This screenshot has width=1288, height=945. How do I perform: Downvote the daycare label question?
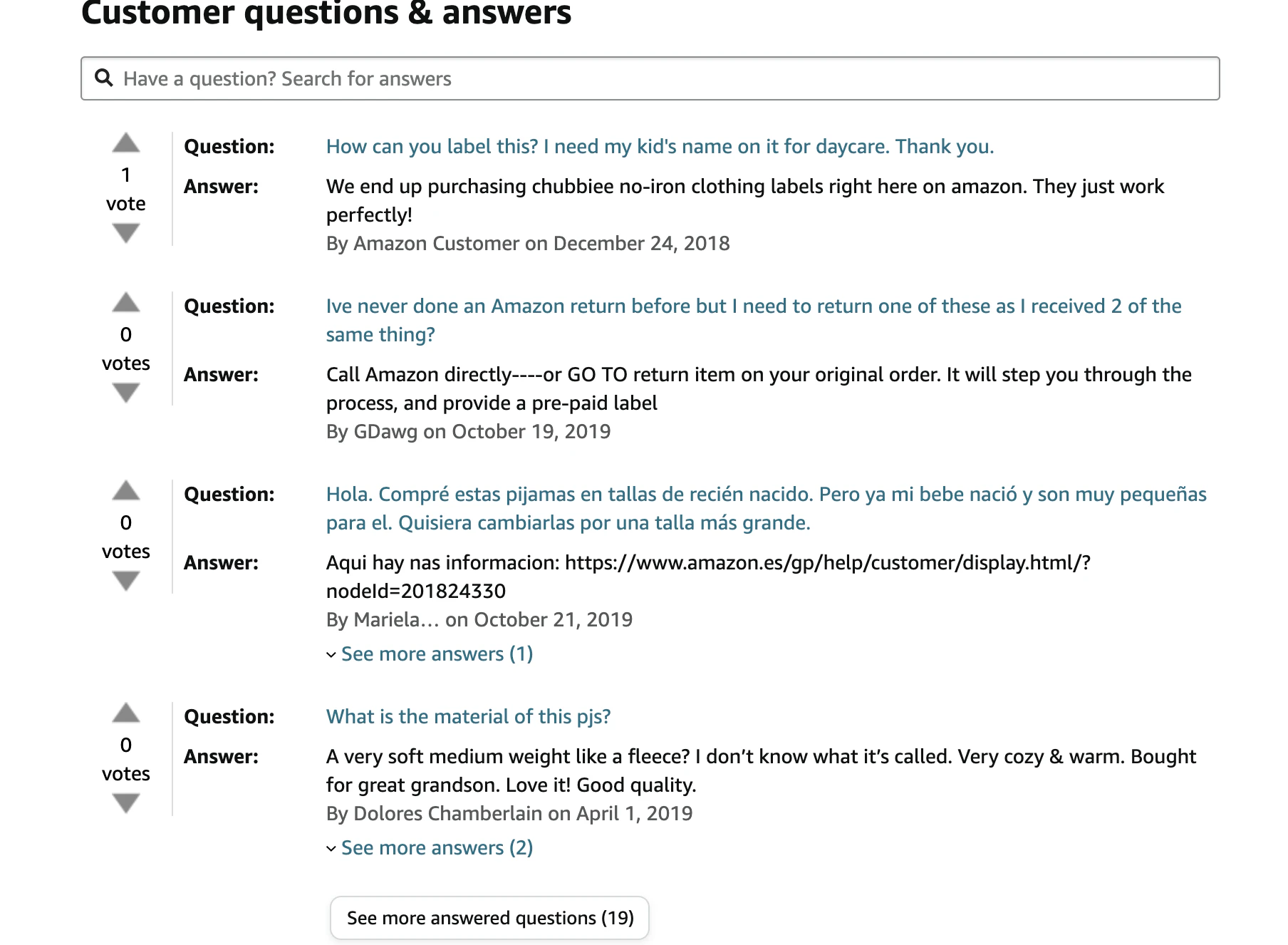126,233
